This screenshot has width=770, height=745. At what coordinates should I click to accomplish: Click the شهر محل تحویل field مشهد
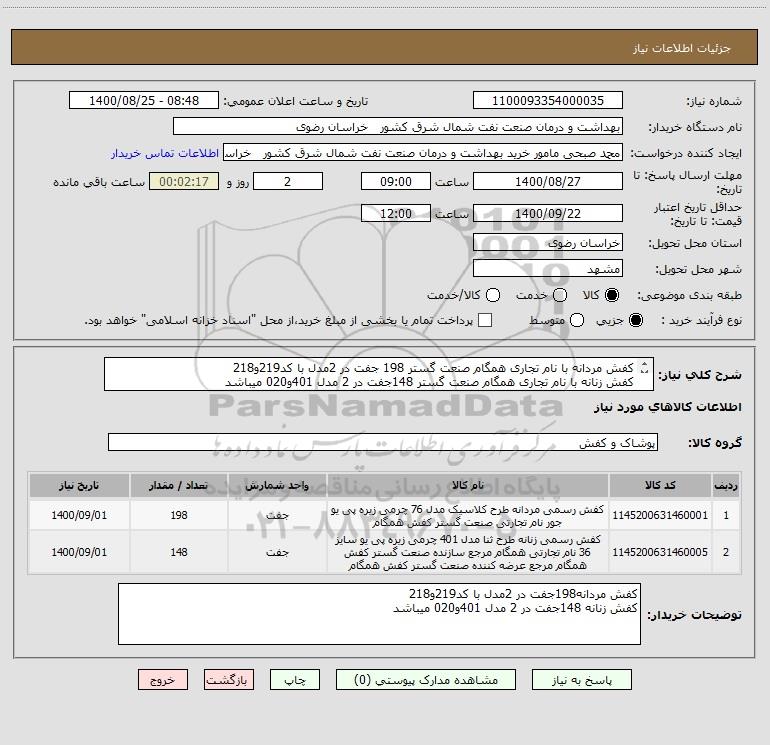548,269
